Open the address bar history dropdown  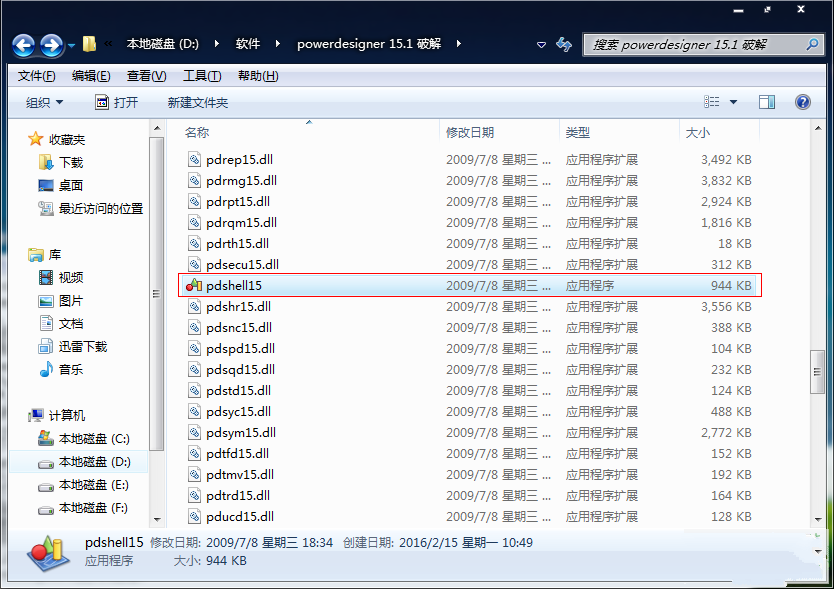coord(541,45)
